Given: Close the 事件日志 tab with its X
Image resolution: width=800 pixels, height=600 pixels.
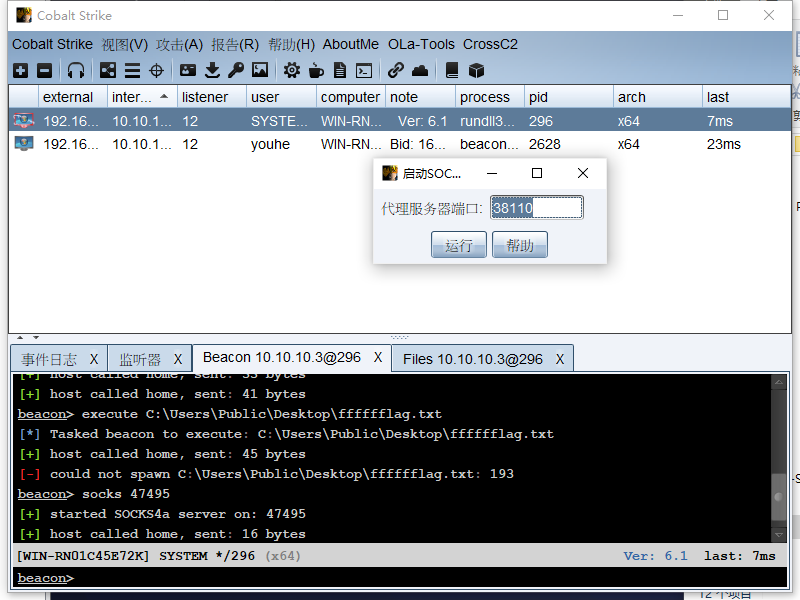Looking at the screenshot, I should pyautogui.click(x=94, y=359).
